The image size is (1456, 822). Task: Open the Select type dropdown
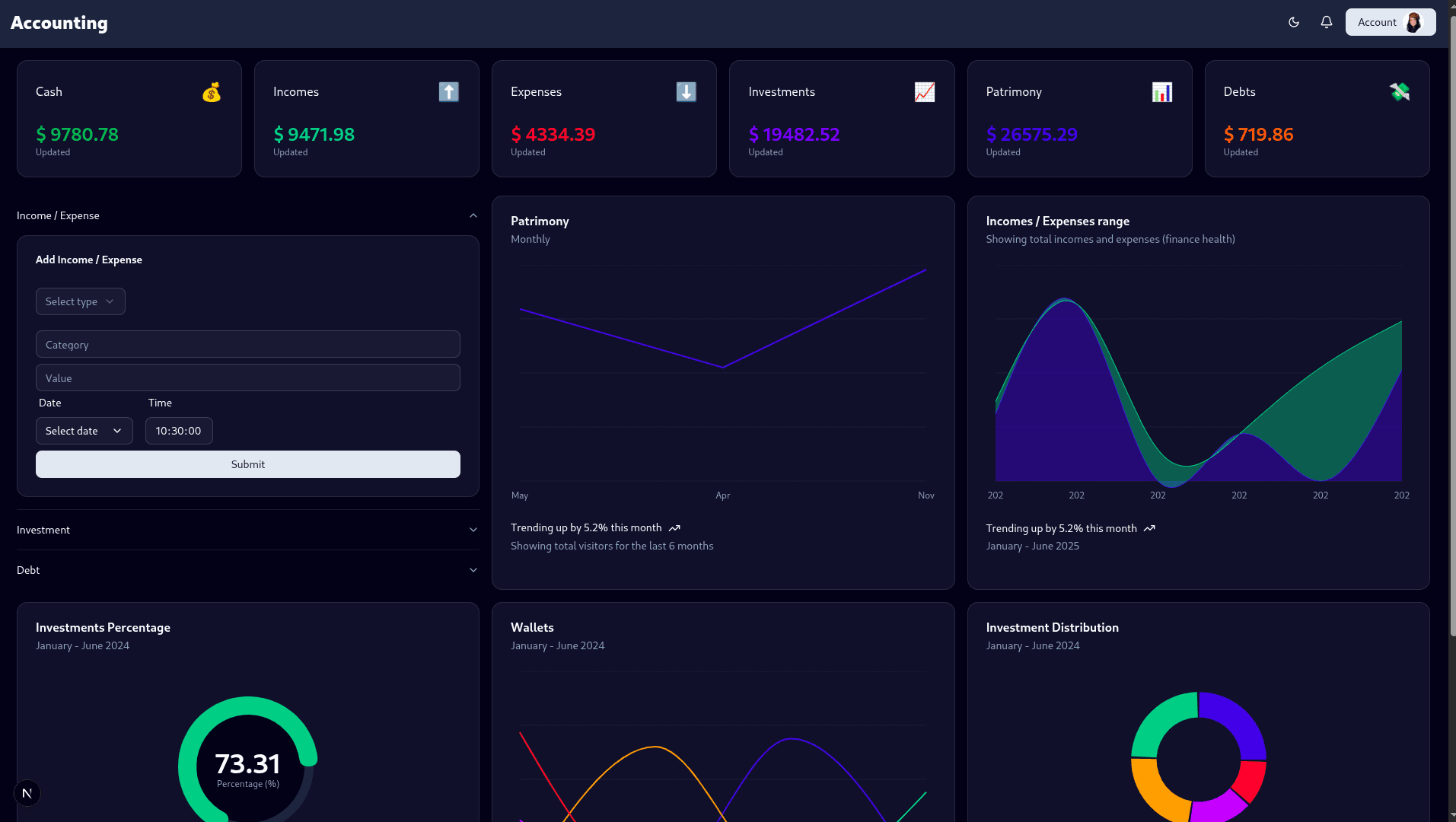[80, 301]
